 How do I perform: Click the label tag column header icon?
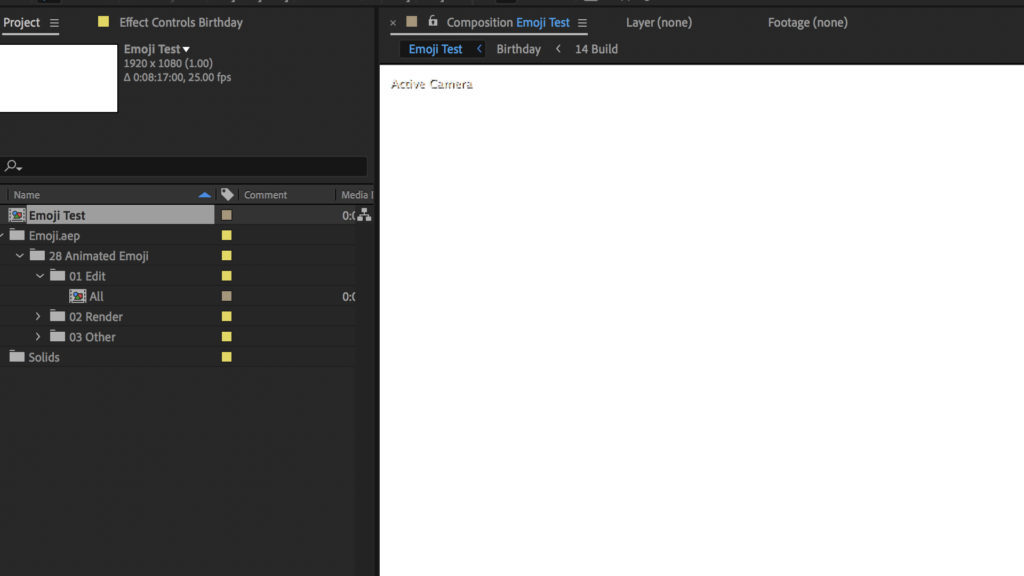tap(227, 195)
